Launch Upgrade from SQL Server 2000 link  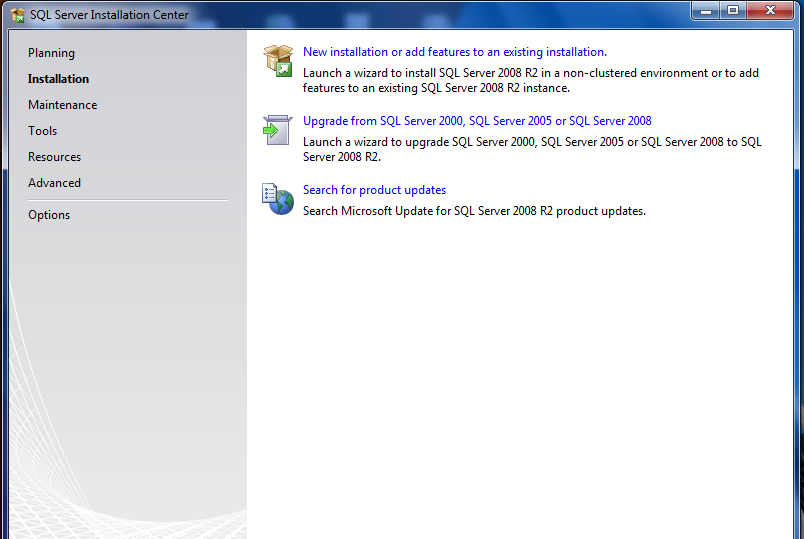pos(477,121)
